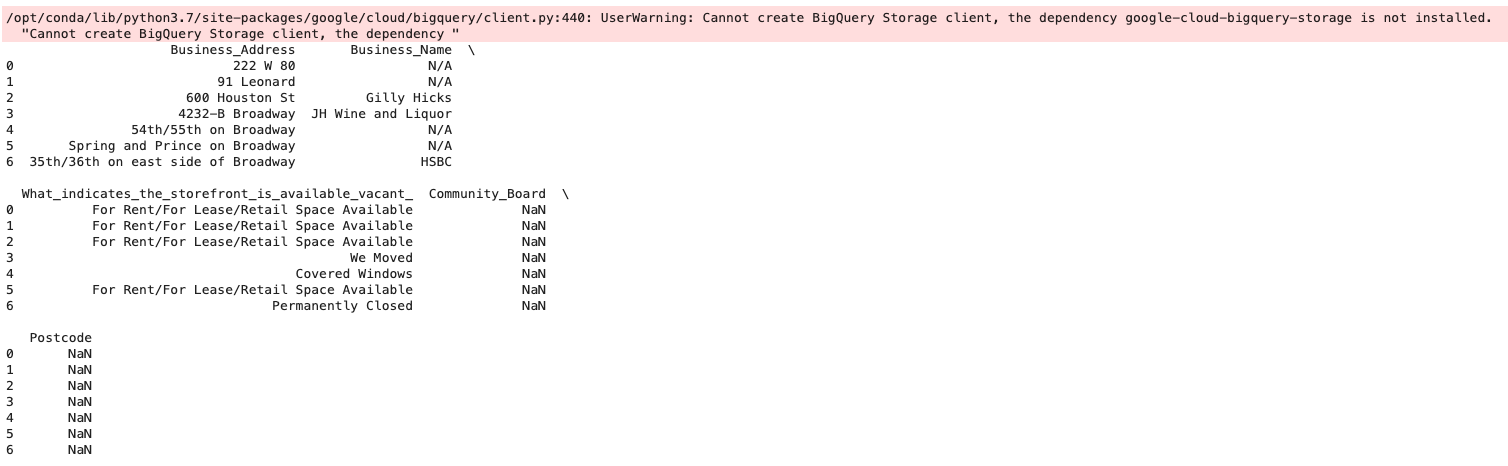Select the 'We Moved' status value
Screen dimensions: 1508x466
point(381,257)
